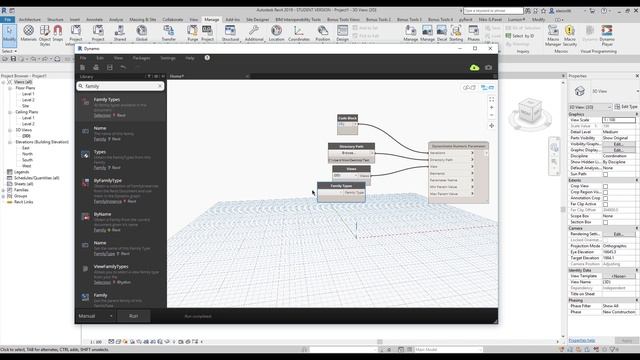Open Snaps settings in Revit ribbon
The width and height of the screenshot is (640, 360).
click(x=58, y=33)
